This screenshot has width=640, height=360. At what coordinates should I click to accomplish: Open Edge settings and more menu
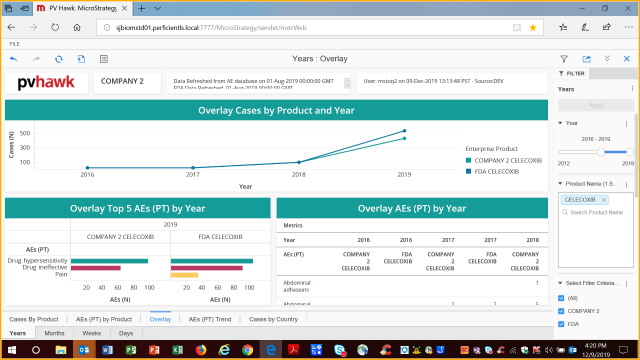click(x=629, y=27)
